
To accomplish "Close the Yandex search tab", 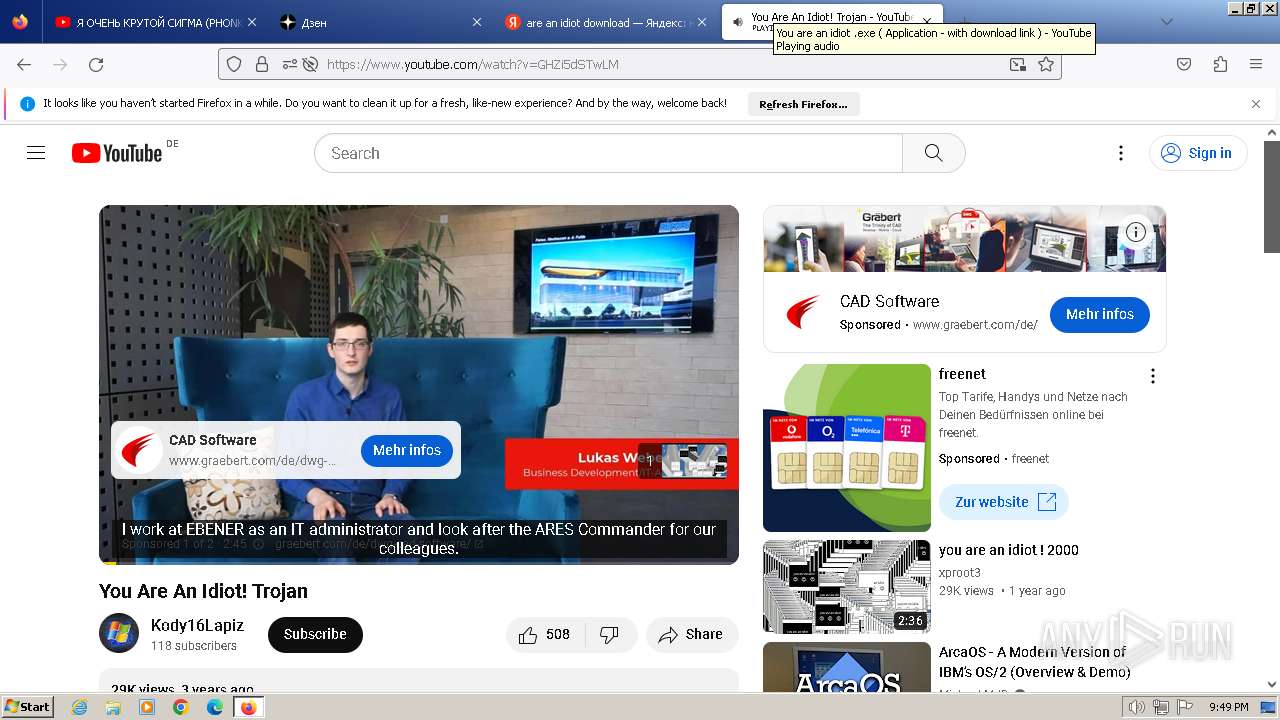I will [x=701, y=22].
